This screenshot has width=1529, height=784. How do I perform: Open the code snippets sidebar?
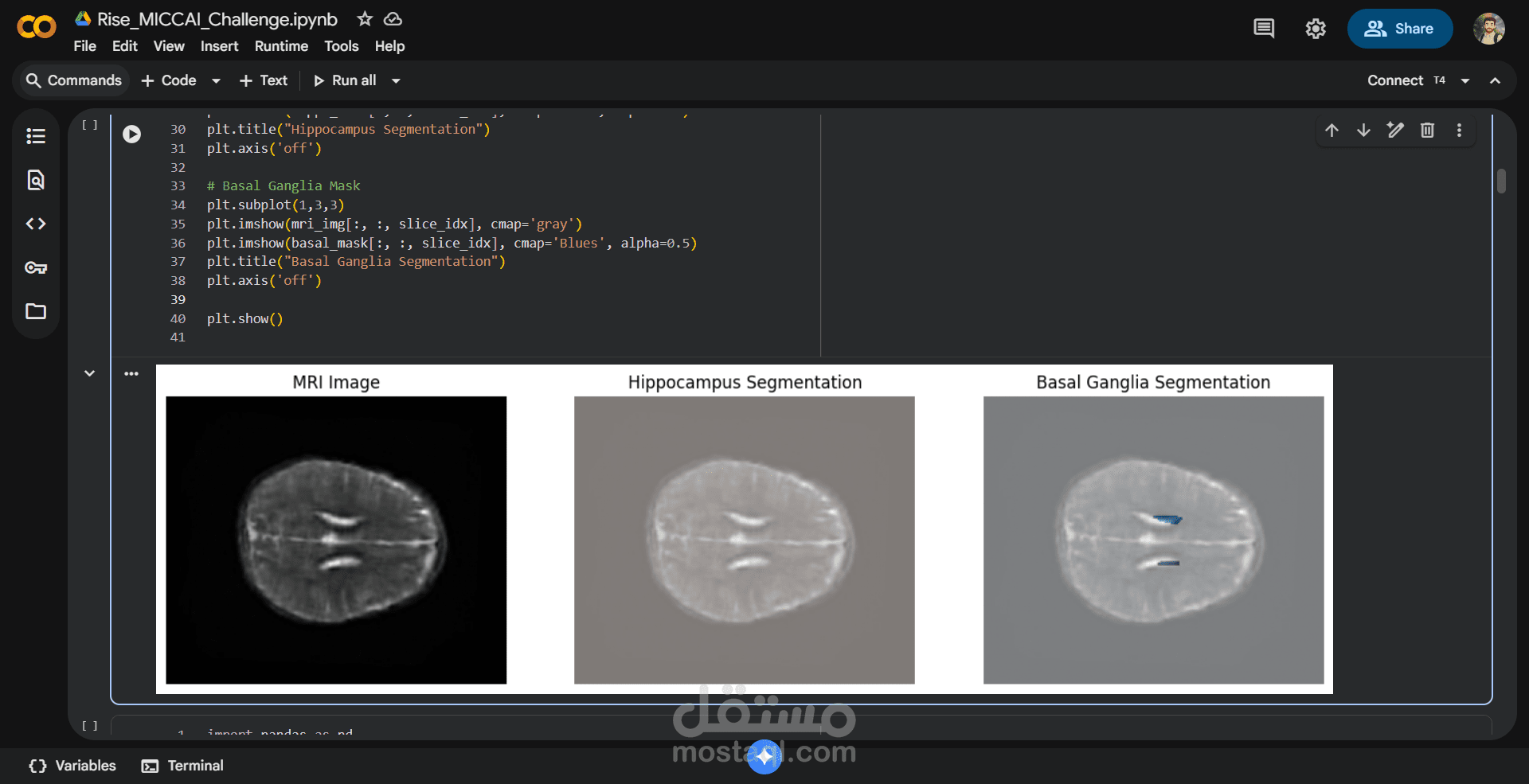click(36, 224)
